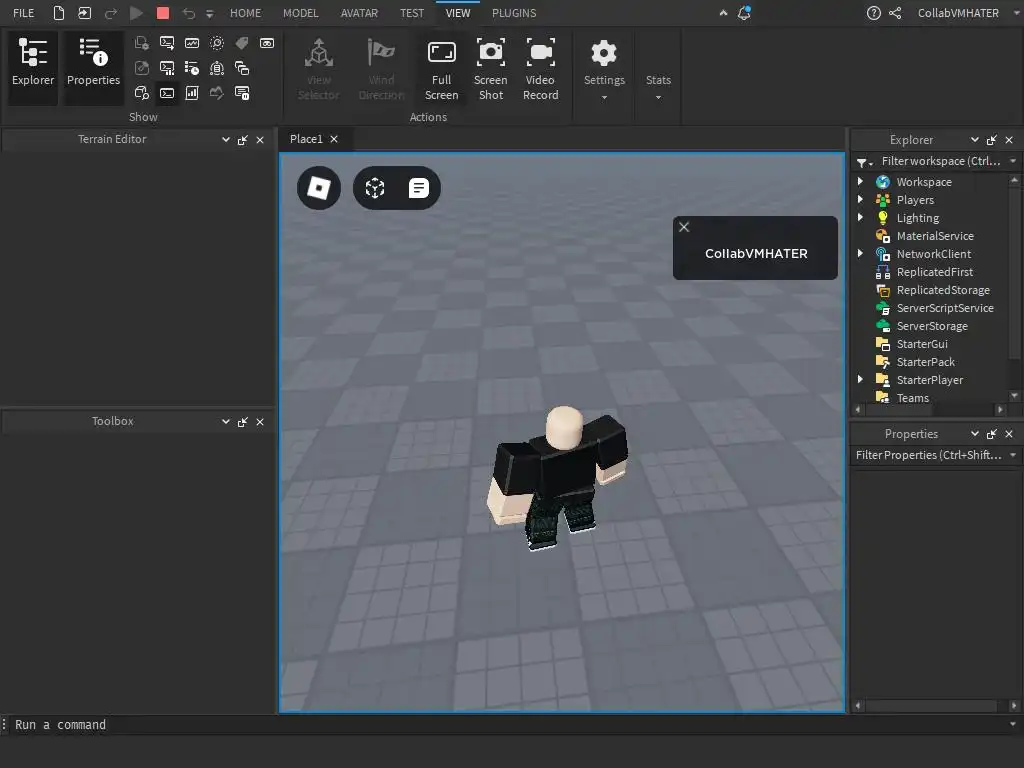Click the Open place icon beside New file

click(85, 13)
